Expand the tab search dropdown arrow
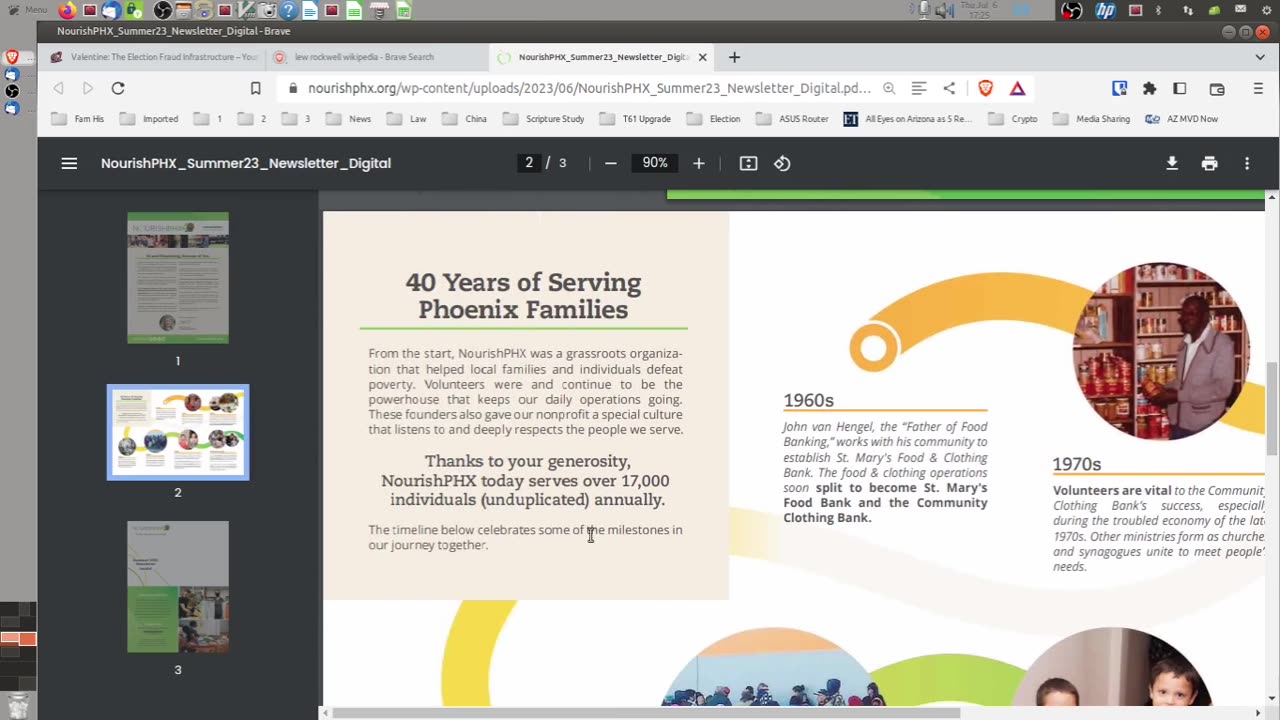 [x=1259, y=57]
